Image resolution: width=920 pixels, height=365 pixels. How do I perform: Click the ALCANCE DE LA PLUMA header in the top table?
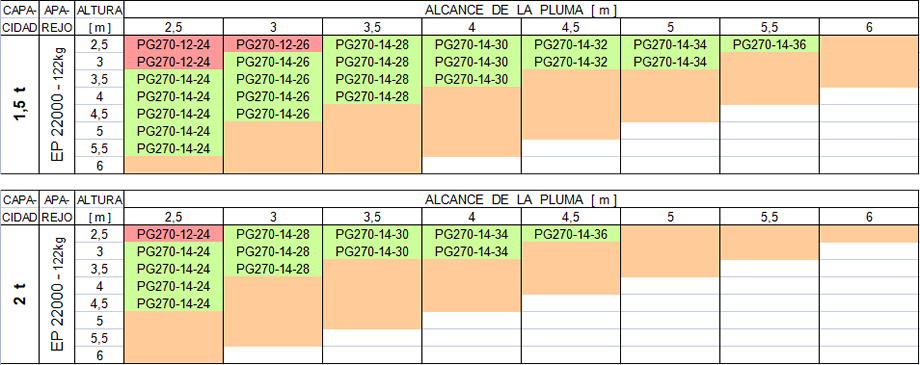tap(522, 10)
